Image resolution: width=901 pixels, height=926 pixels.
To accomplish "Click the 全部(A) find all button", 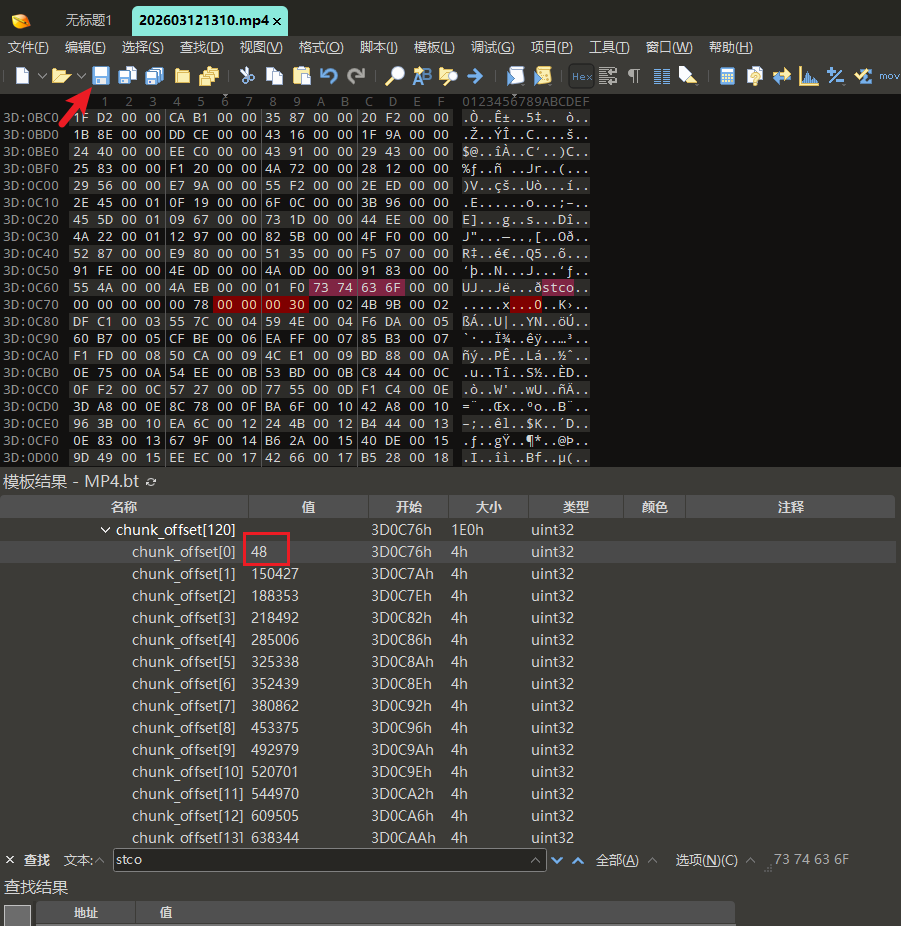I will click(618, 860).
